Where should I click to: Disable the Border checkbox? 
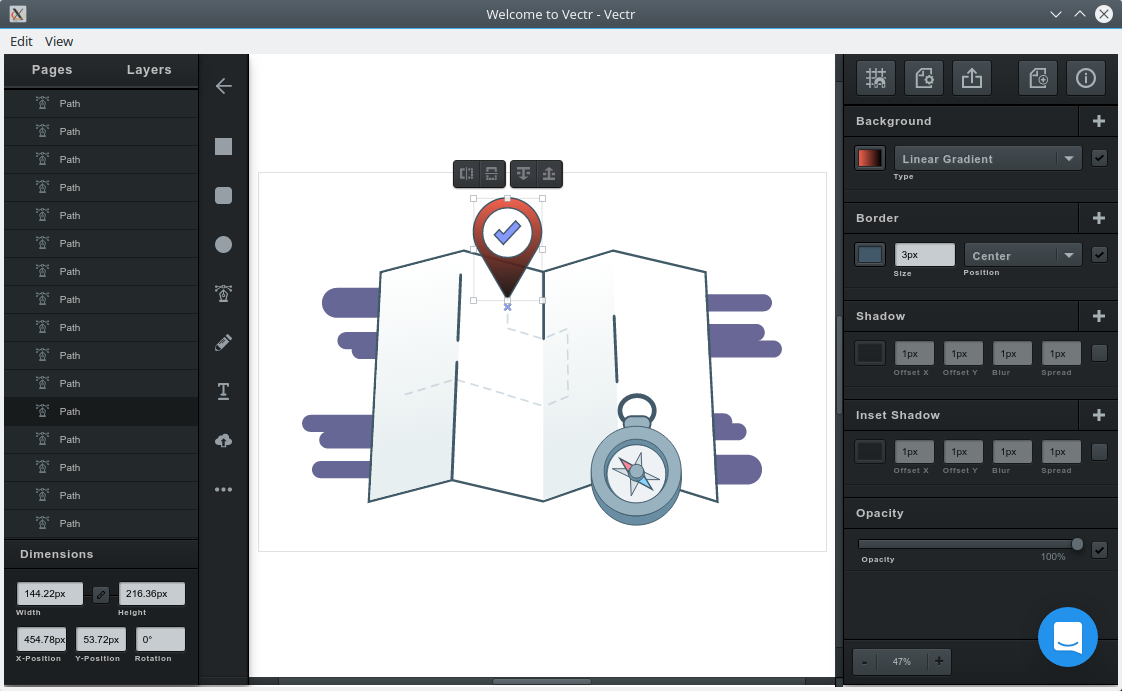1099,255
